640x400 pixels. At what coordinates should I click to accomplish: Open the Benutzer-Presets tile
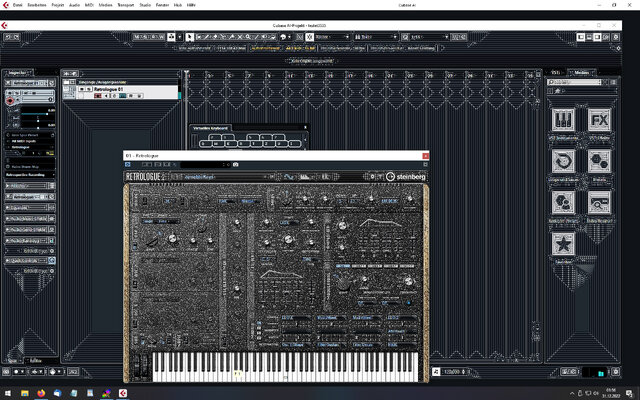563,202
